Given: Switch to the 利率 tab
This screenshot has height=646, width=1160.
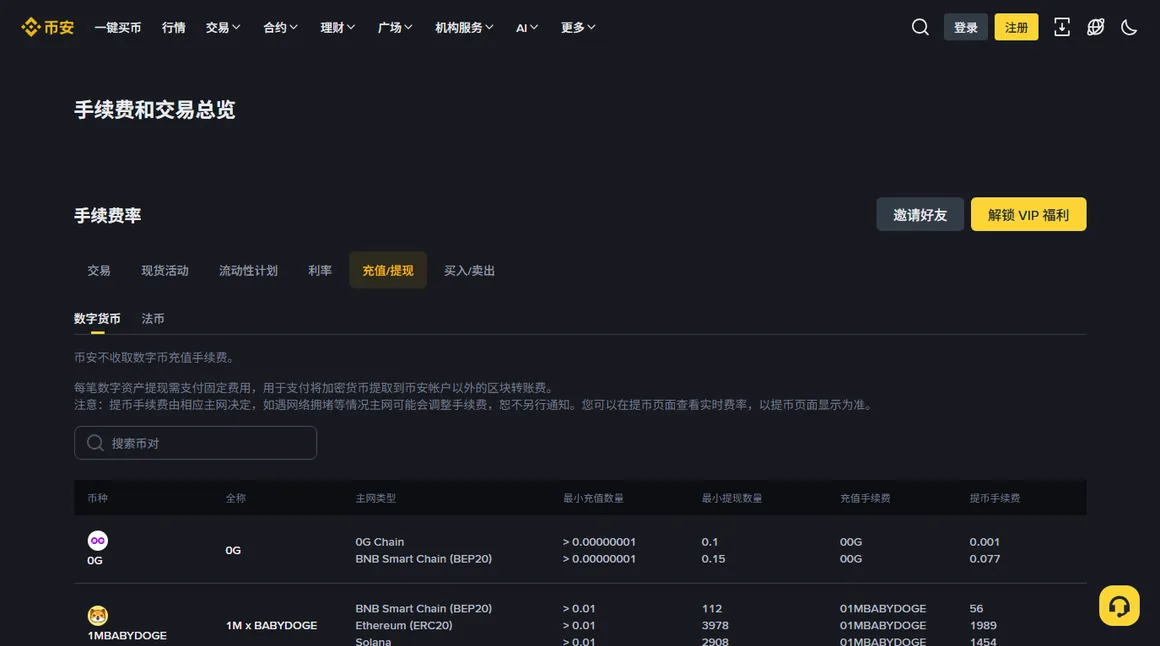Looking at the screenshot, I should tap(320, 271).
